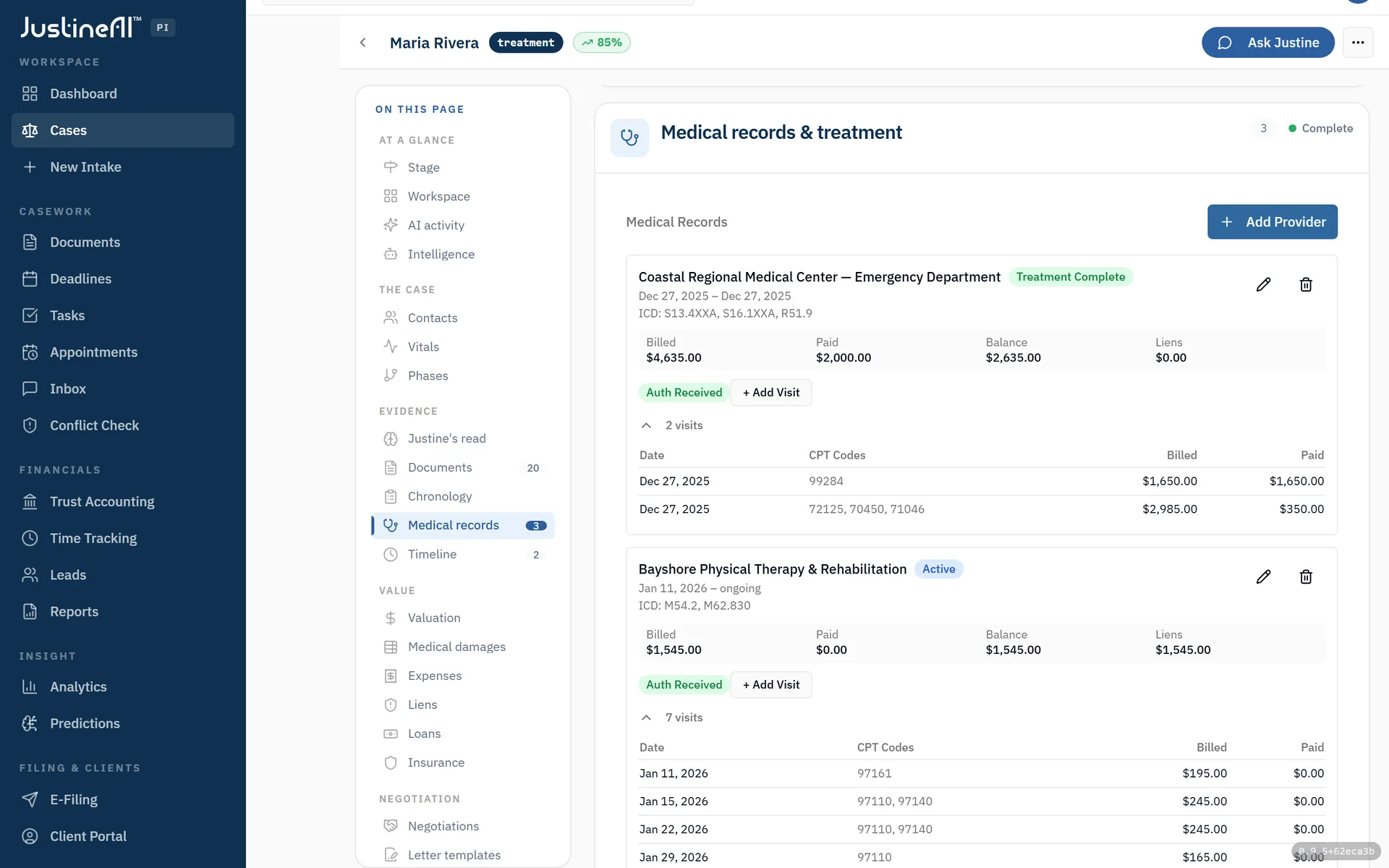Click the Add Provider button
Screen dimensions: 1389x868
pos(1272,222)
